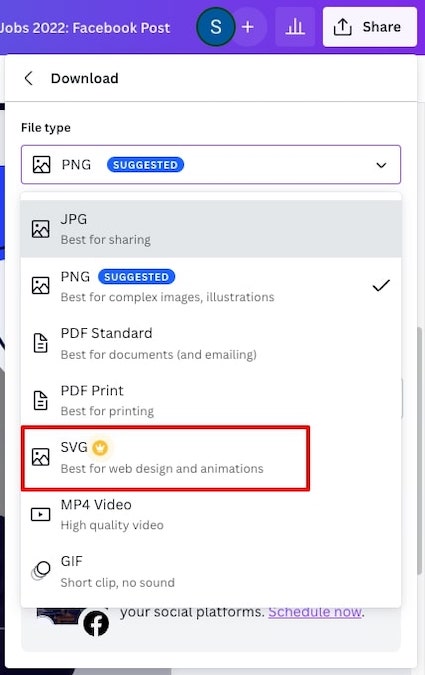Open the analytics bar chart icon
The image size is (425, 675).
(295, 27)
